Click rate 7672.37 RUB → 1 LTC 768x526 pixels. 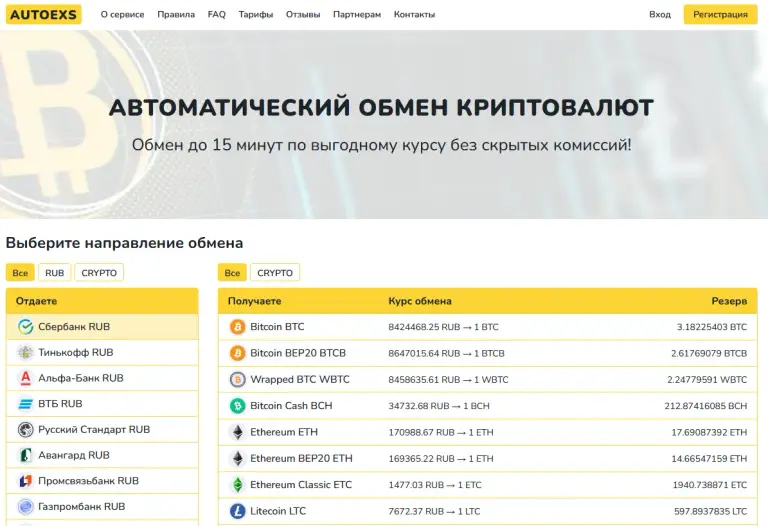coord(434,511)
